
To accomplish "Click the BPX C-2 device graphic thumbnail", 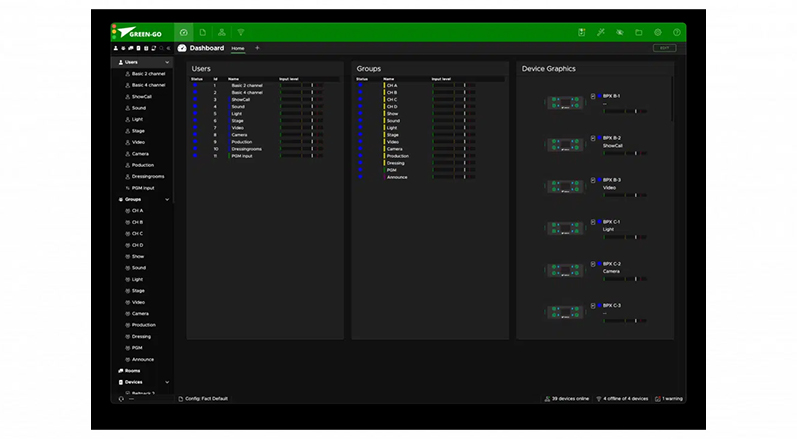I will (x=565, y=270).
